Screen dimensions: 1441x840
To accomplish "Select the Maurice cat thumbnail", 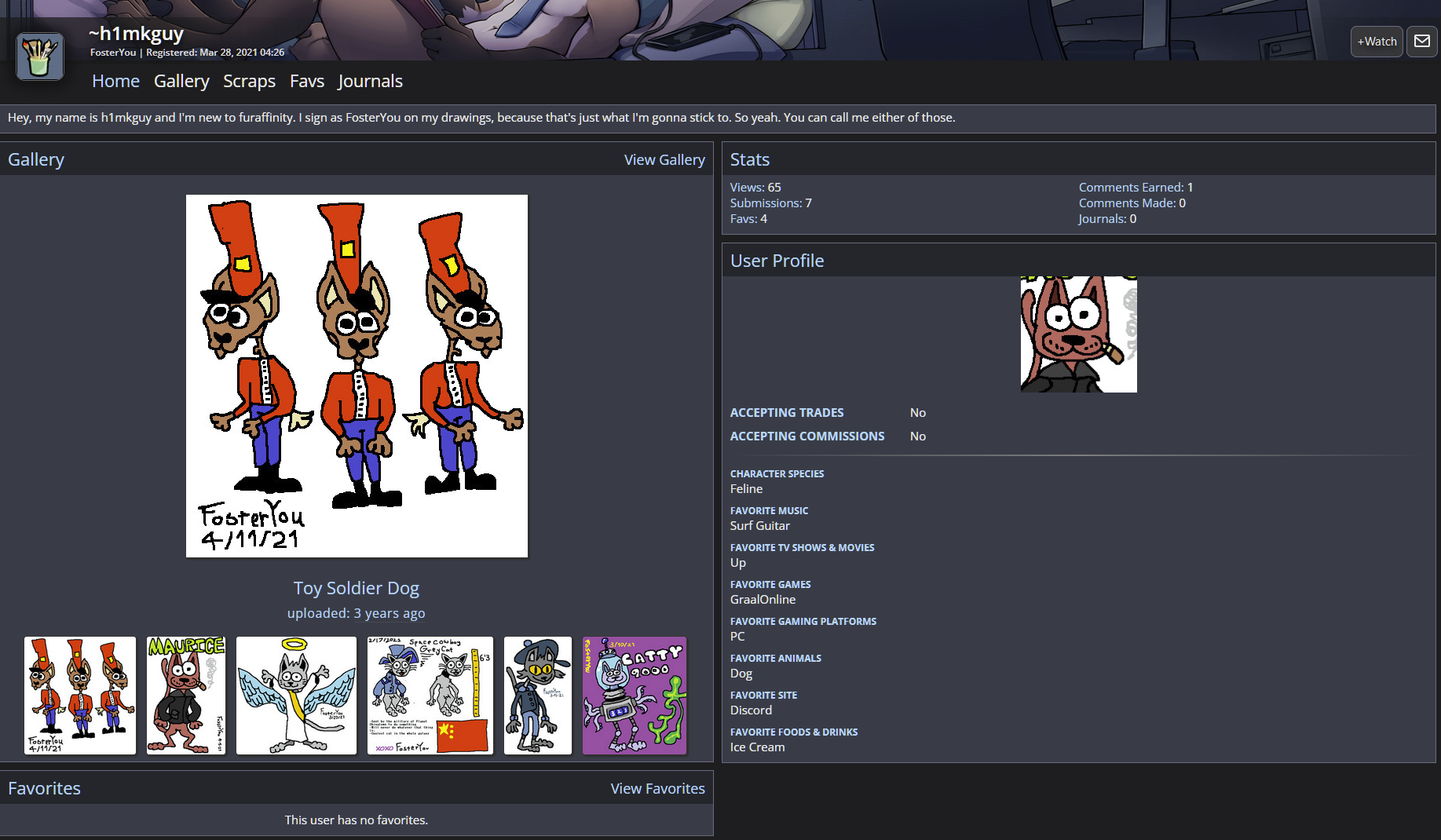I will 186,696.
